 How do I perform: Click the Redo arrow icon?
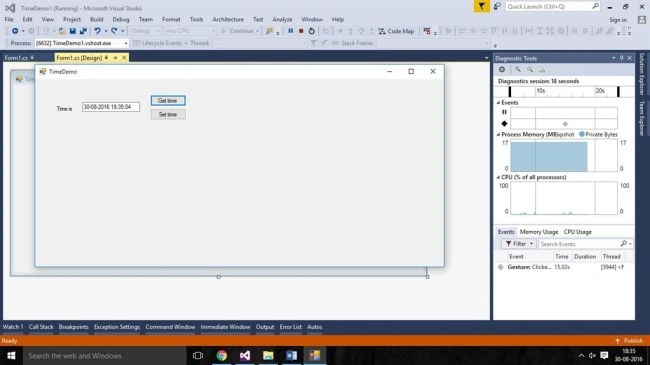114,31
